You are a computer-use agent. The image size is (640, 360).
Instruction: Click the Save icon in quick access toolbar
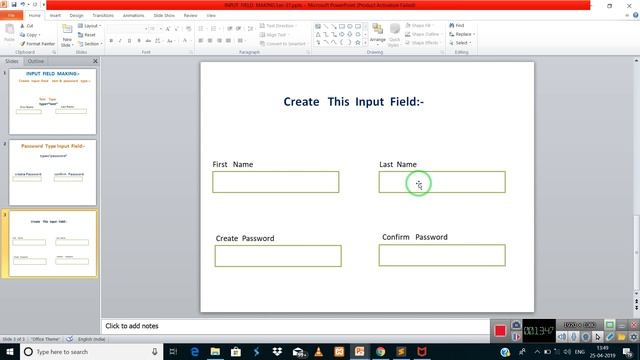(13, 4)
